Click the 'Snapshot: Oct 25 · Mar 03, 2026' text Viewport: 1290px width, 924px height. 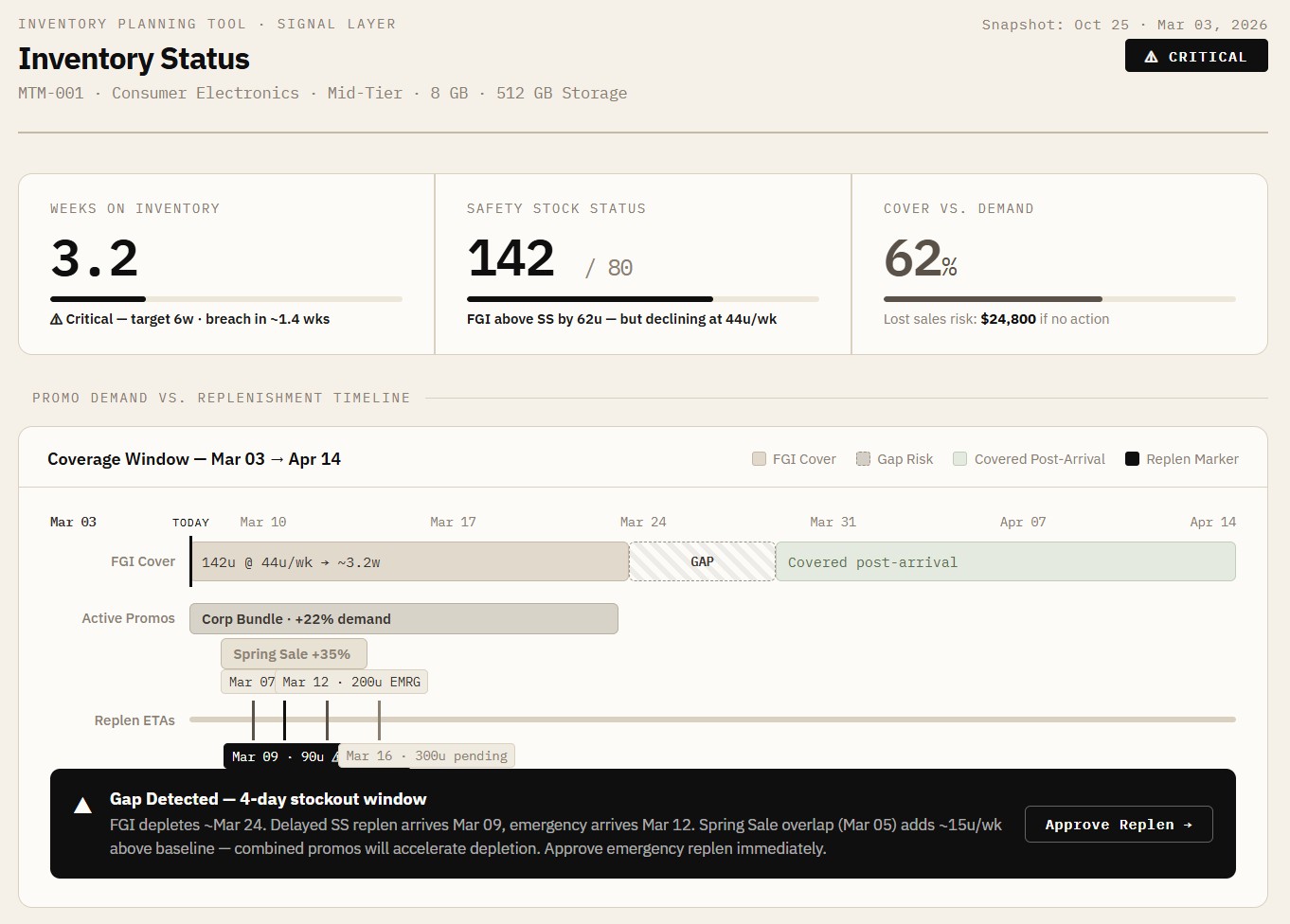tap(1124, 25)
